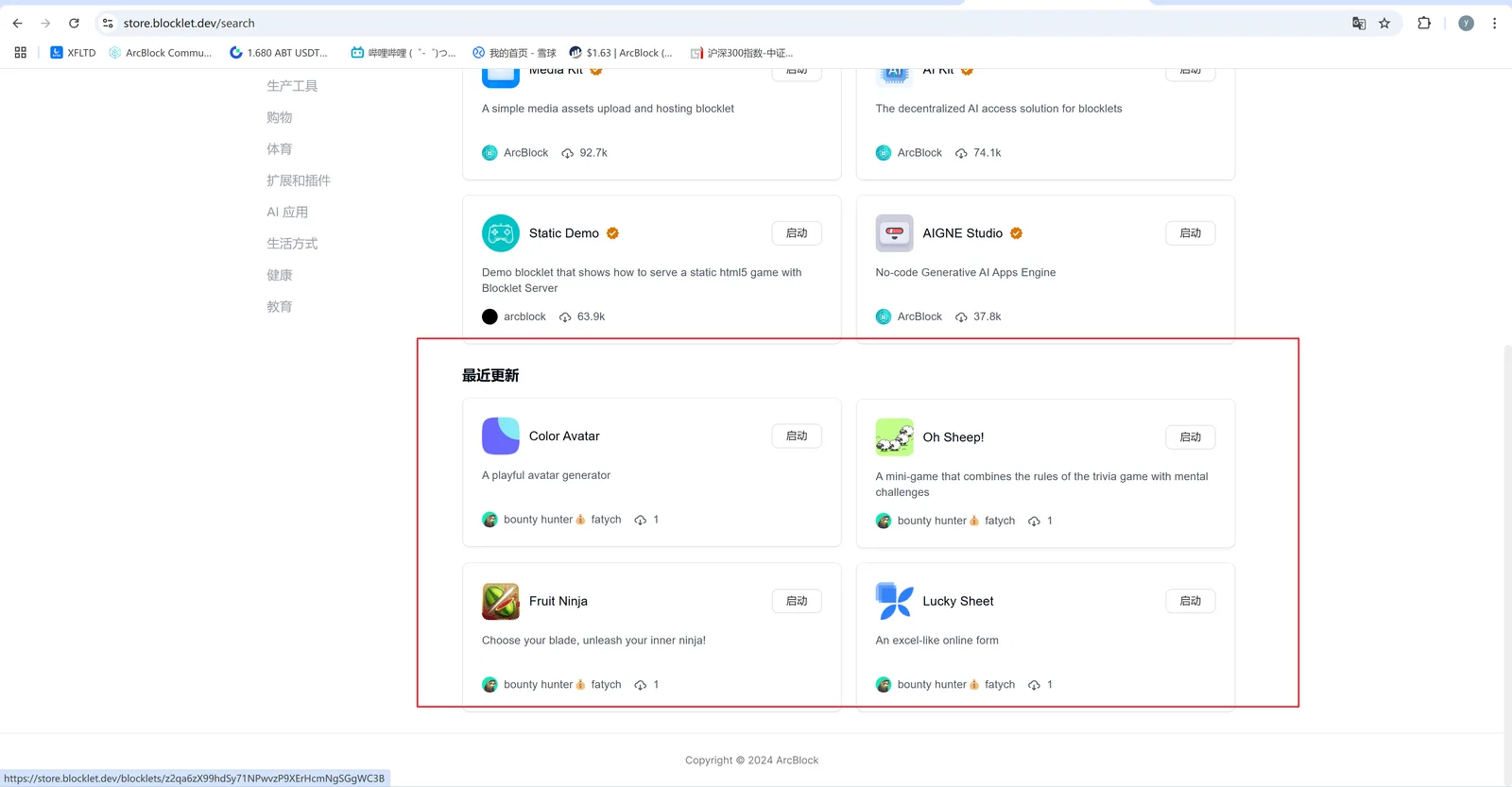The width and height of the screenshot is (1512, 787).
Task: Click the ArcBlock author on AIGNE Studio
Action: 909,317
